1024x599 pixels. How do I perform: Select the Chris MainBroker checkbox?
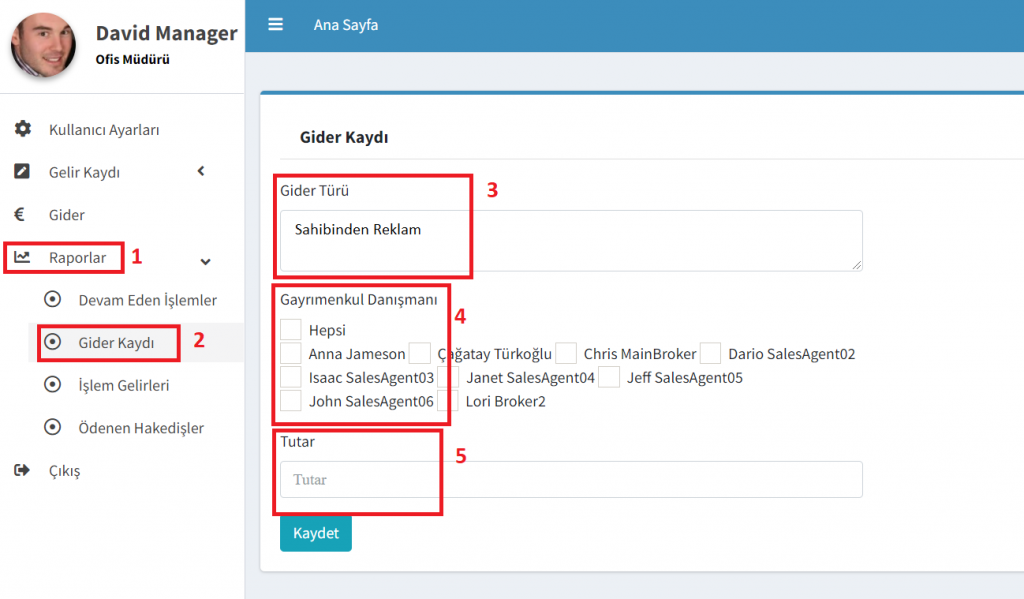pyautogui.click(x=566, y=353)
